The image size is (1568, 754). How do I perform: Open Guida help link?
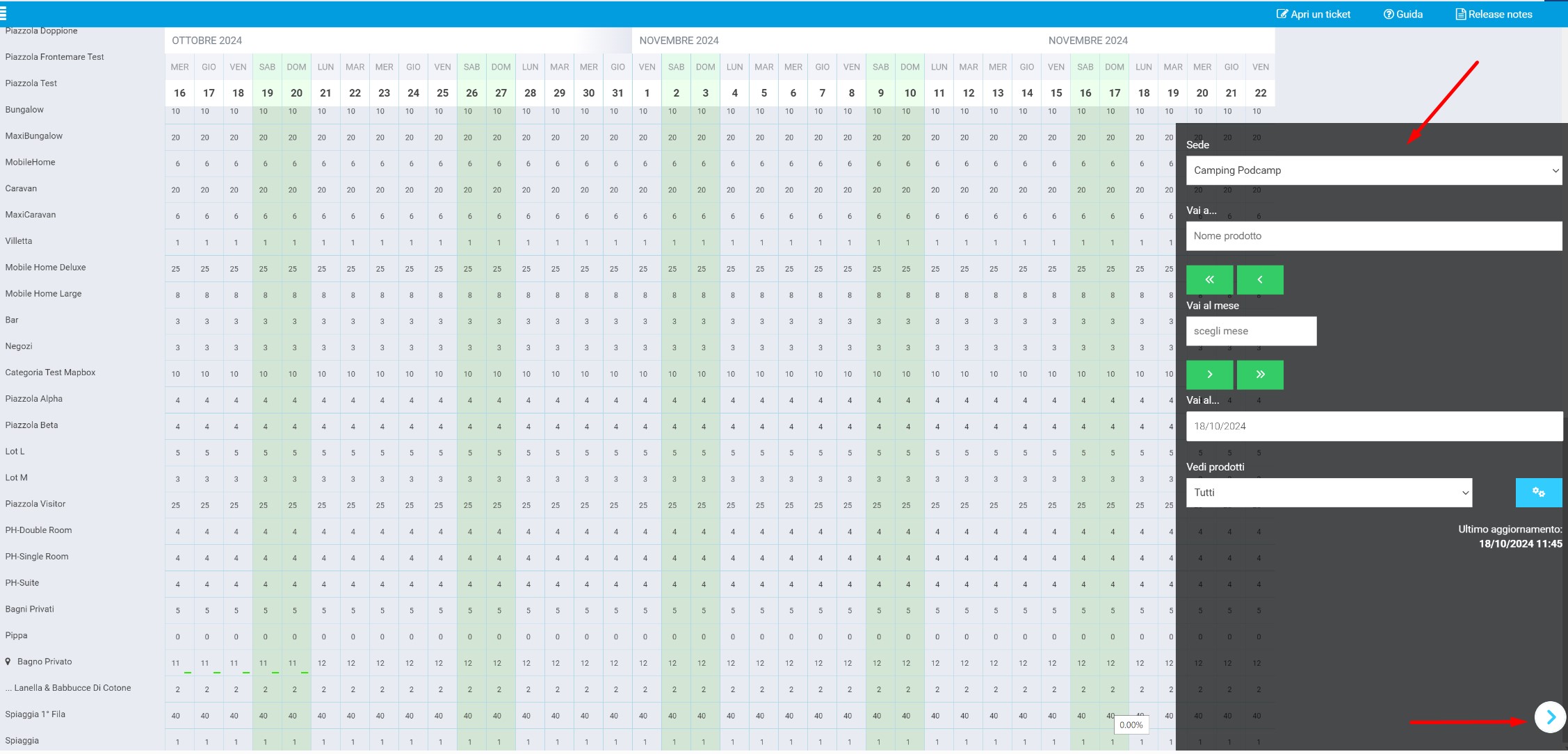[1403, 14]
